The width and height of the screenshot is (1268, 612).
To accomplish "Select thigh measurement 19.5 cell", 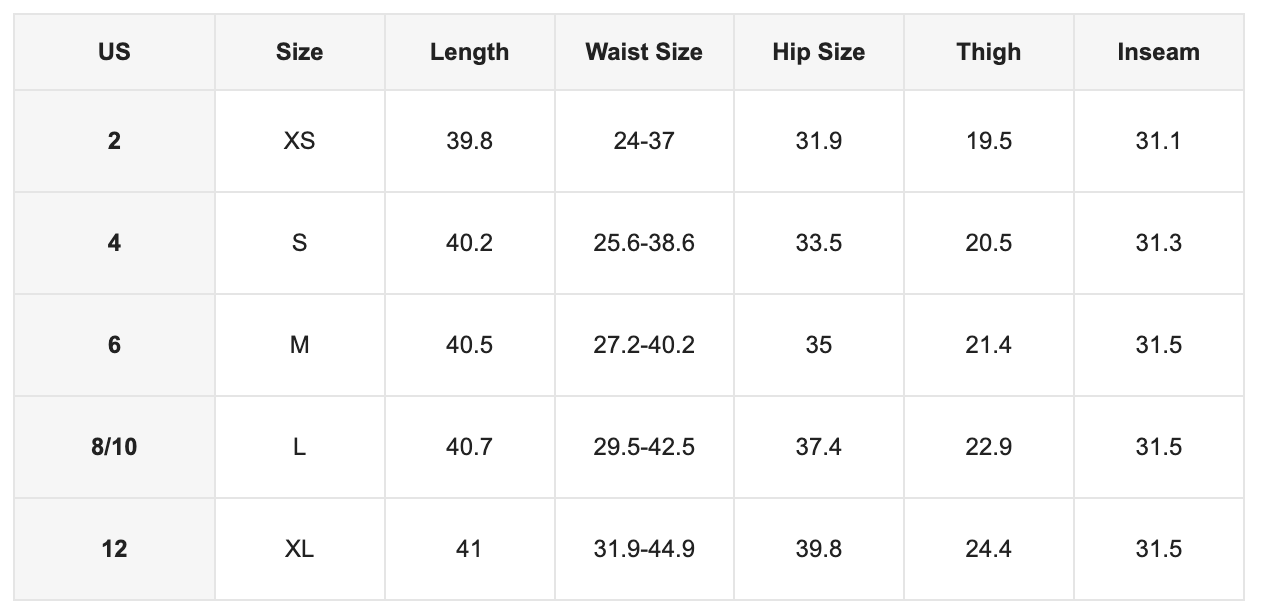I will point(988,141).
